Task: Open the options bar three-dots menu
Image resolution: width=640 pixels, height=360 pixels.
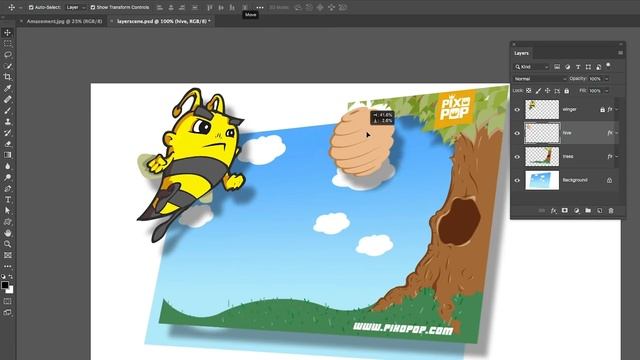Action: pos(260,7)
